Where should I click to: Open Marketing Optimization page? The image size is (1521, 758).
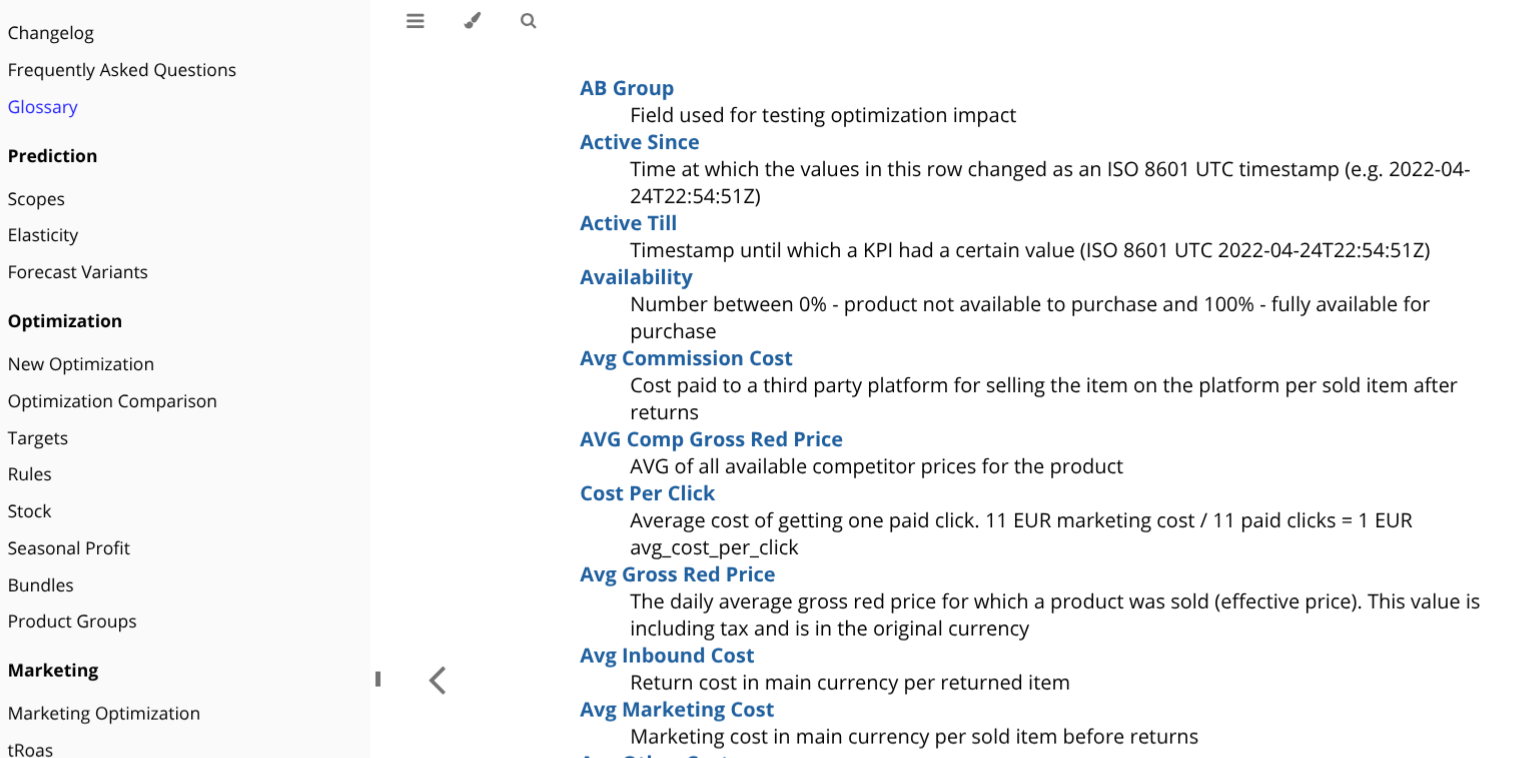click(x=104, y=713)
